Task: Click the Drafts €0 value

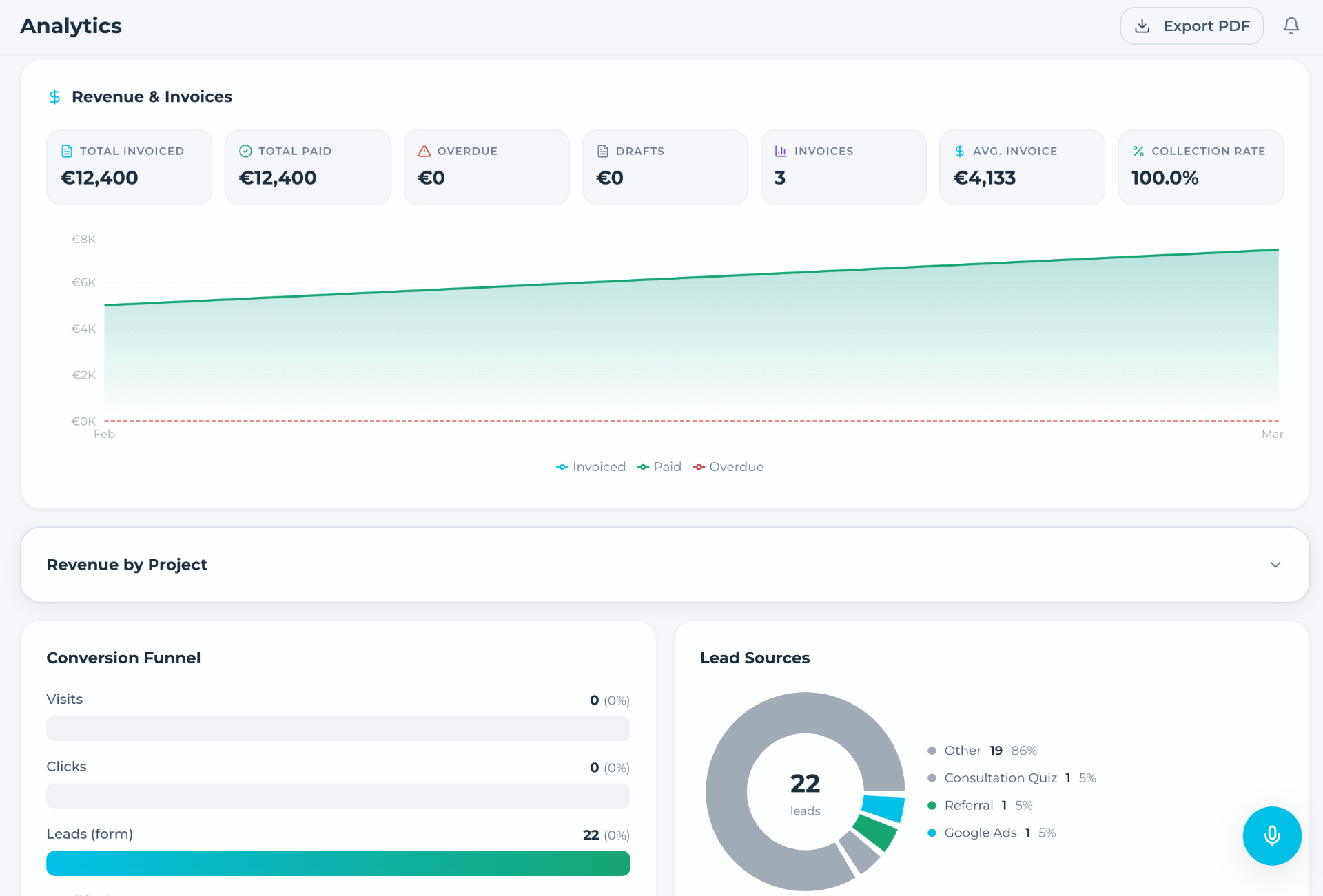Action: [610, 178]
